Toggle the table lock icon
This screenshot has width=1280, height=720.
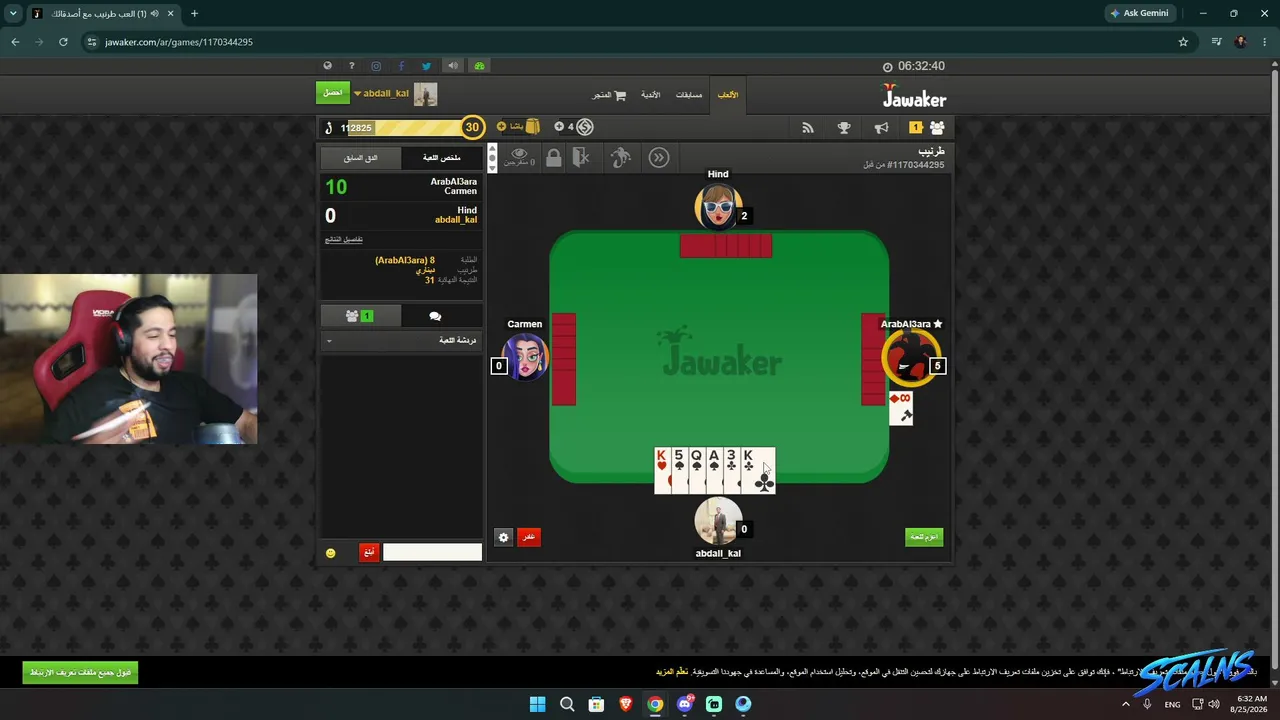click(x=553, y=157)
